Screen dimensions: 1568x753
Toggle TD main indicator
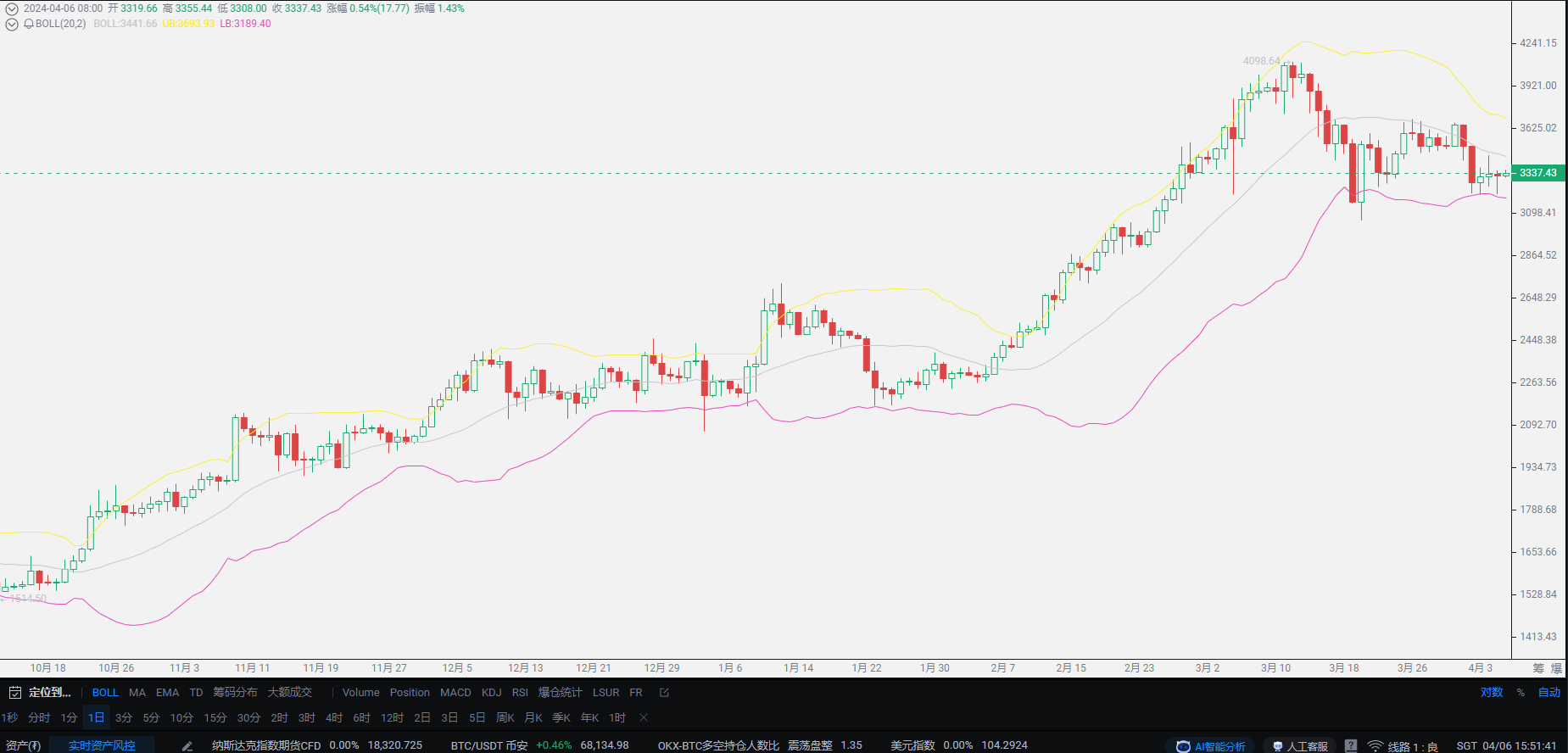196,693
